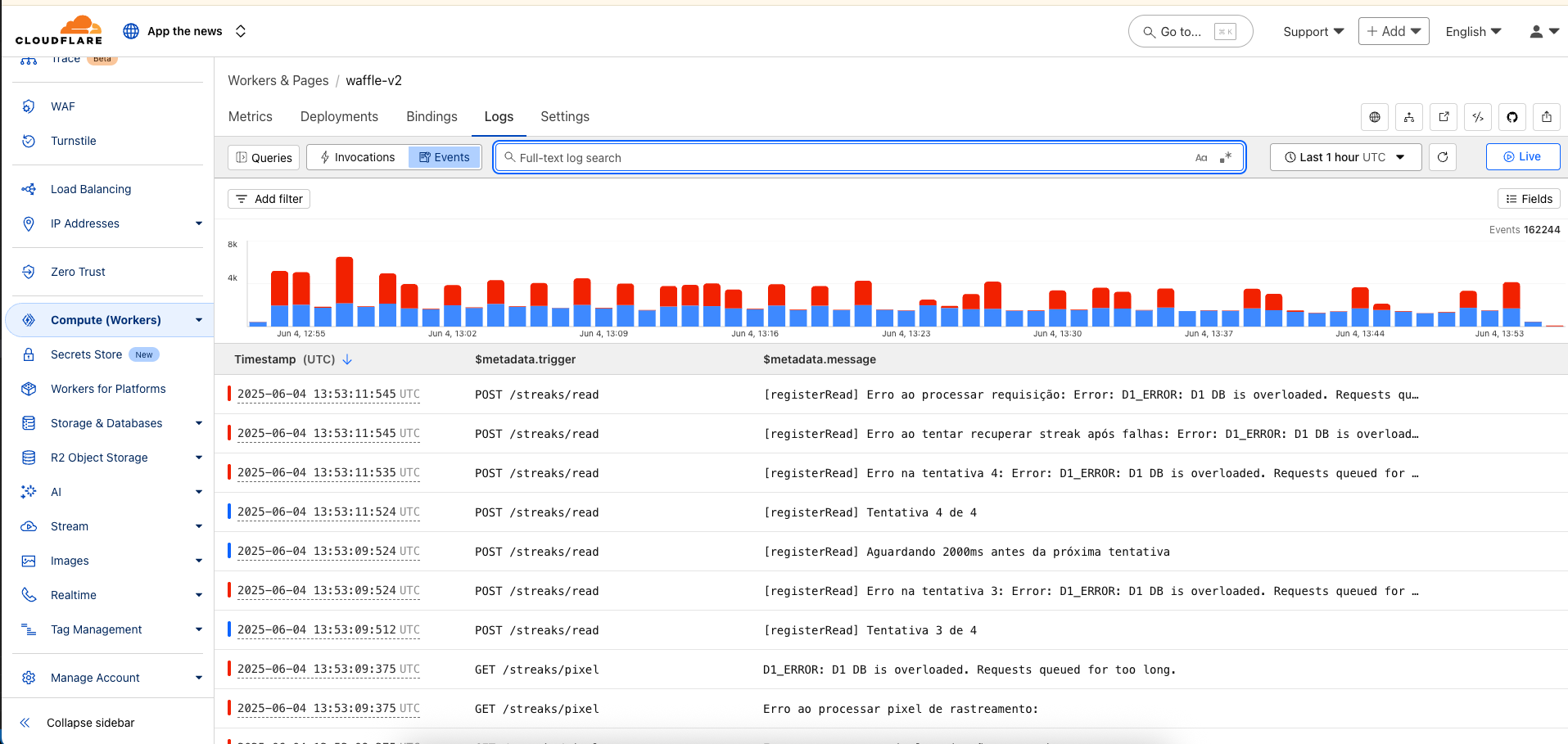Image resolution: width=1568 pixels, height=744 pixels.
Task: Switch log view to Events
Action: tap(445, 157)
